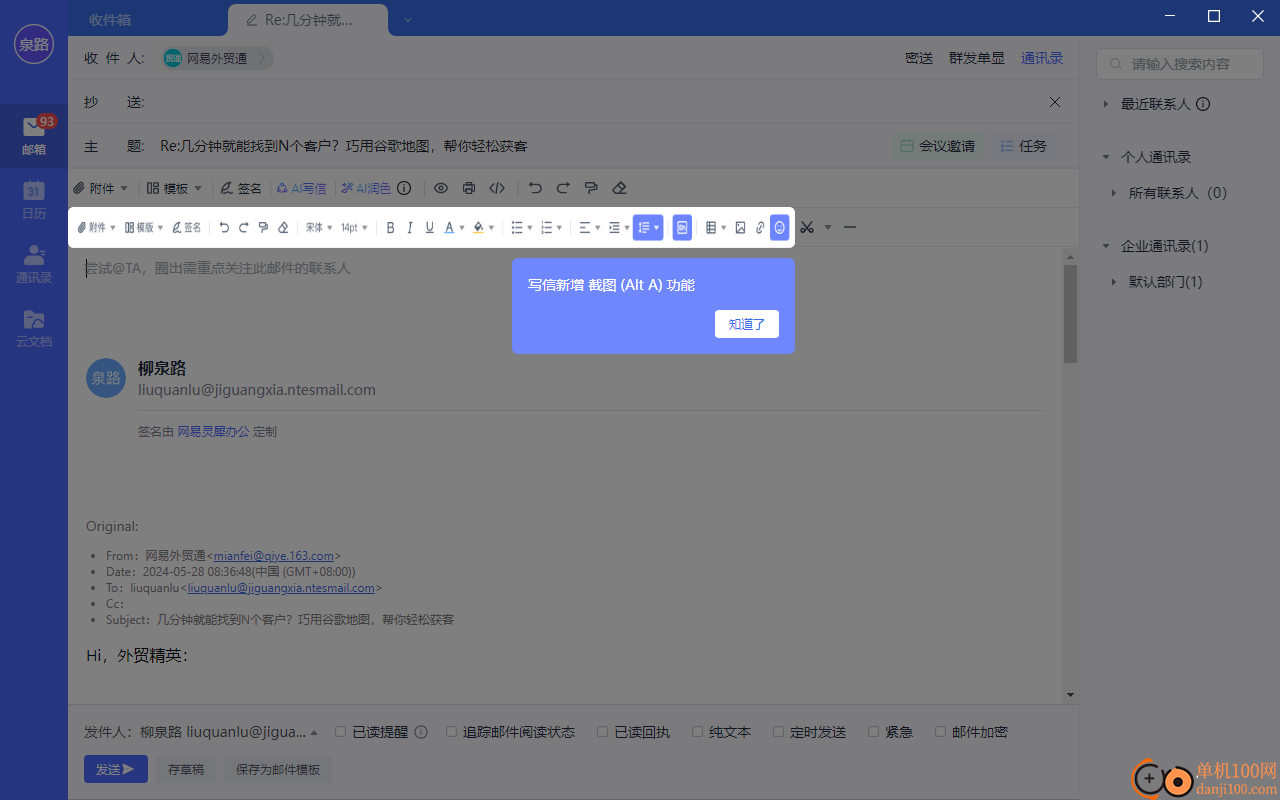Click the source code view icon
Screen dimensions: 1280x800
click(x=497, y=188)
